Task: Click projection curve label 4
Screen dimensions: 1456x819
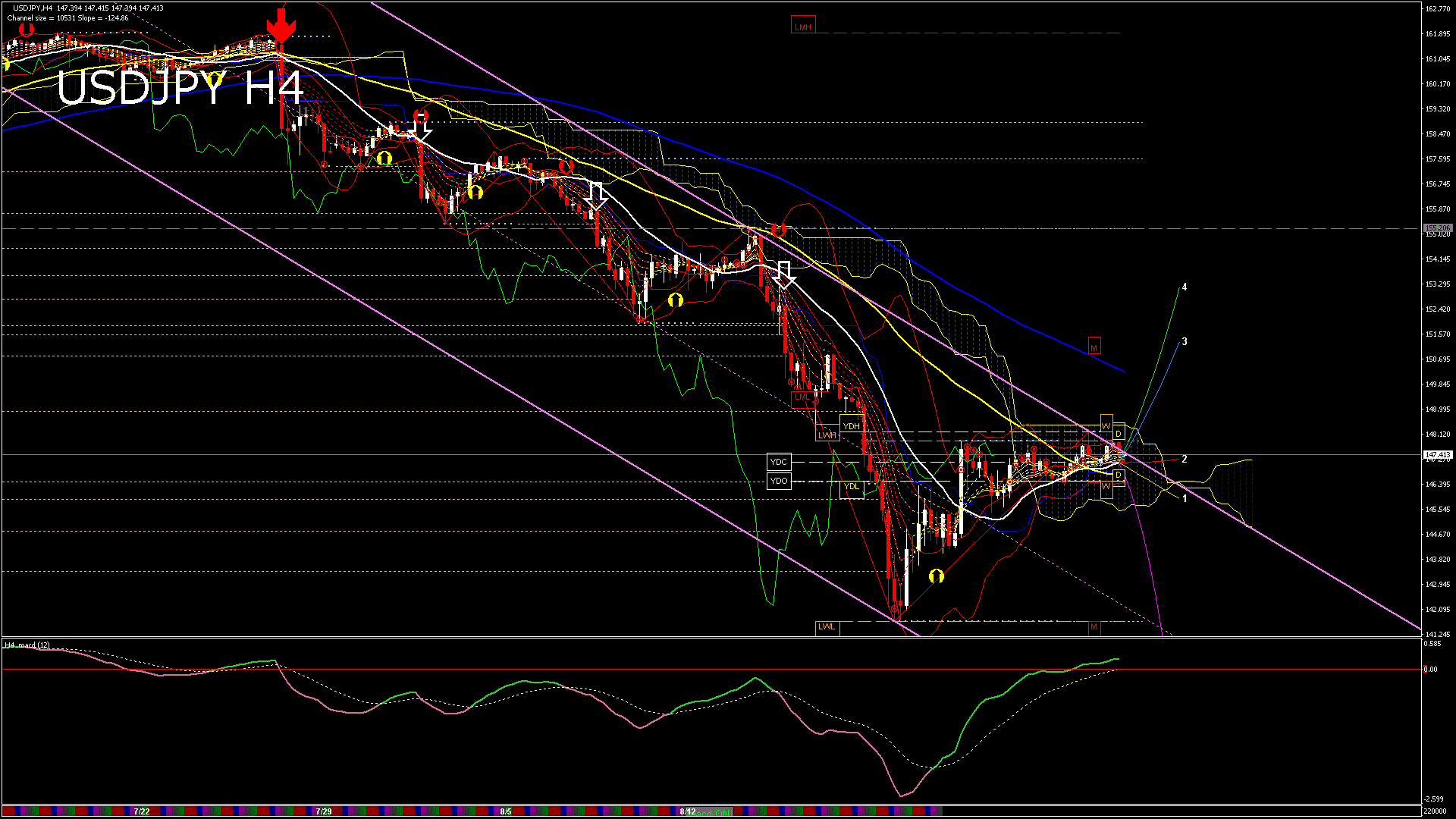Action: point(1185,287)
